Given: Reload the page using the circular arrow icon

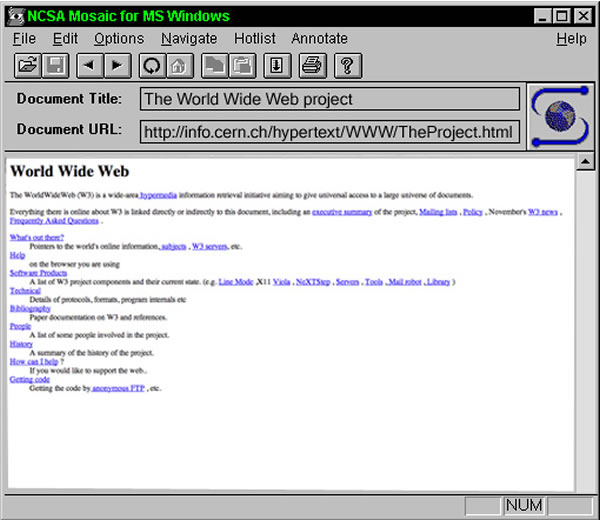Looking at the screenshot, I should (151, 66).
